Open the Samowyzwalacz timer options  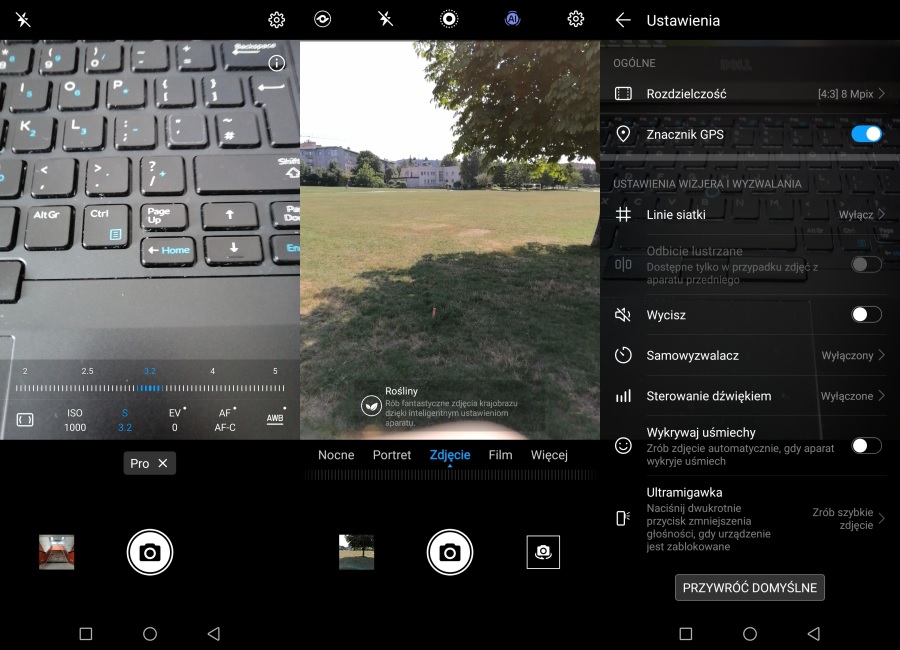(750, 355)
